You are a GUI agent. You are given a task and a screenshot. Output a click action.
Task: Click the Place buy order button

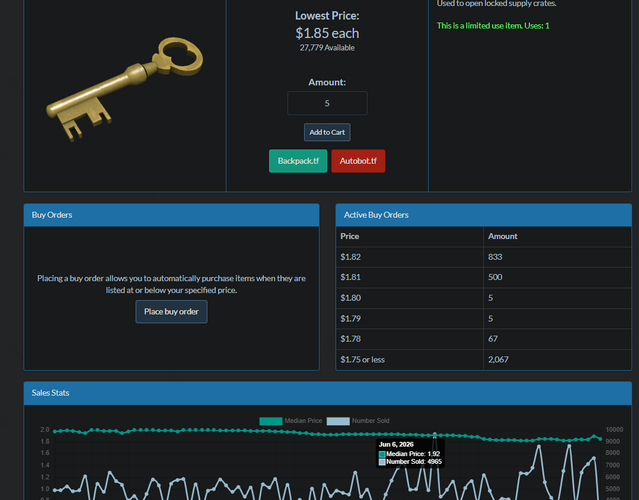click(171, 312)
